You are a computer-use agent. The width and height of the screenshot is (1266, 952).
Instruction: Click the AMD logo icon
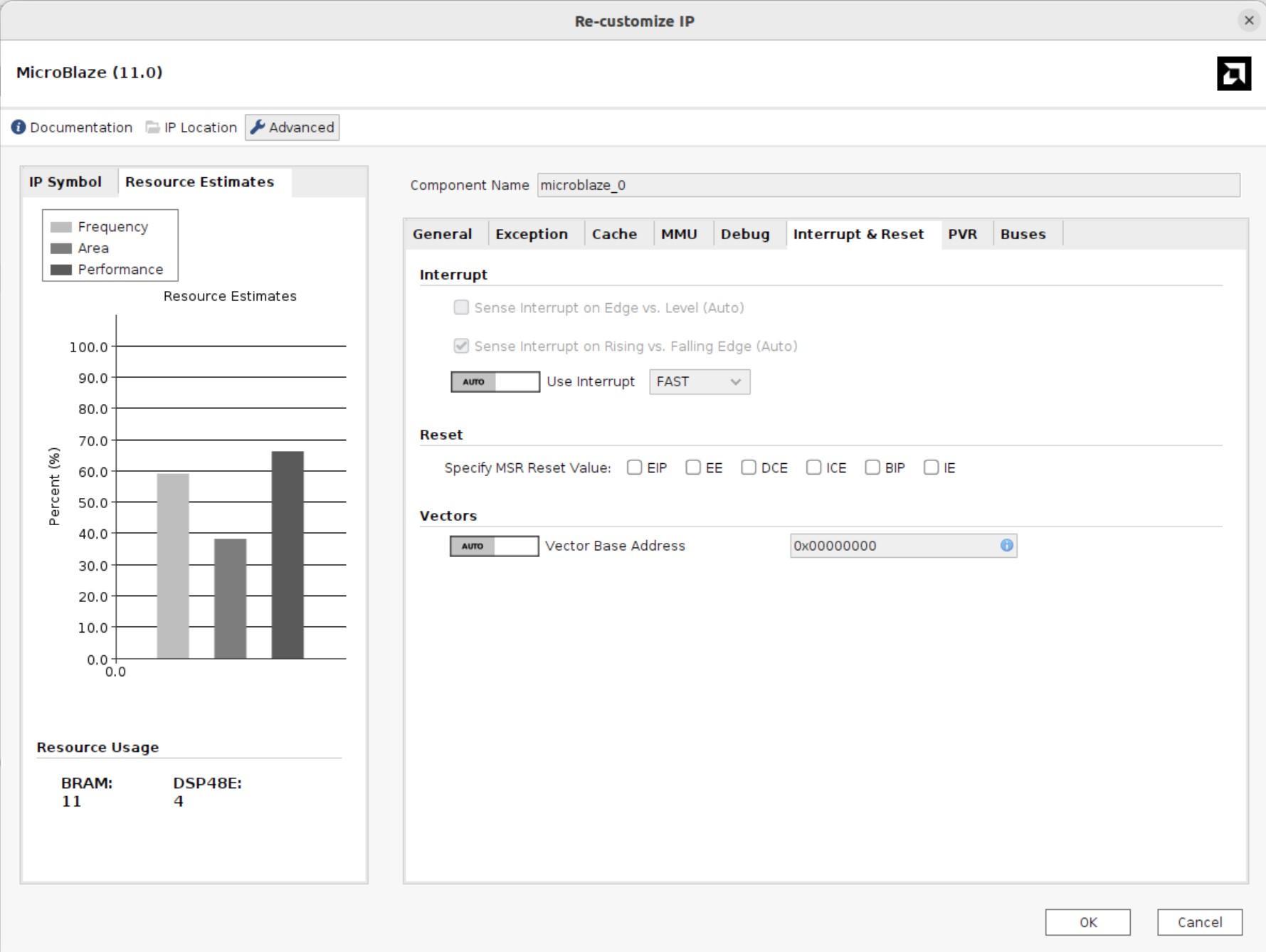[x=1234, y=73]
